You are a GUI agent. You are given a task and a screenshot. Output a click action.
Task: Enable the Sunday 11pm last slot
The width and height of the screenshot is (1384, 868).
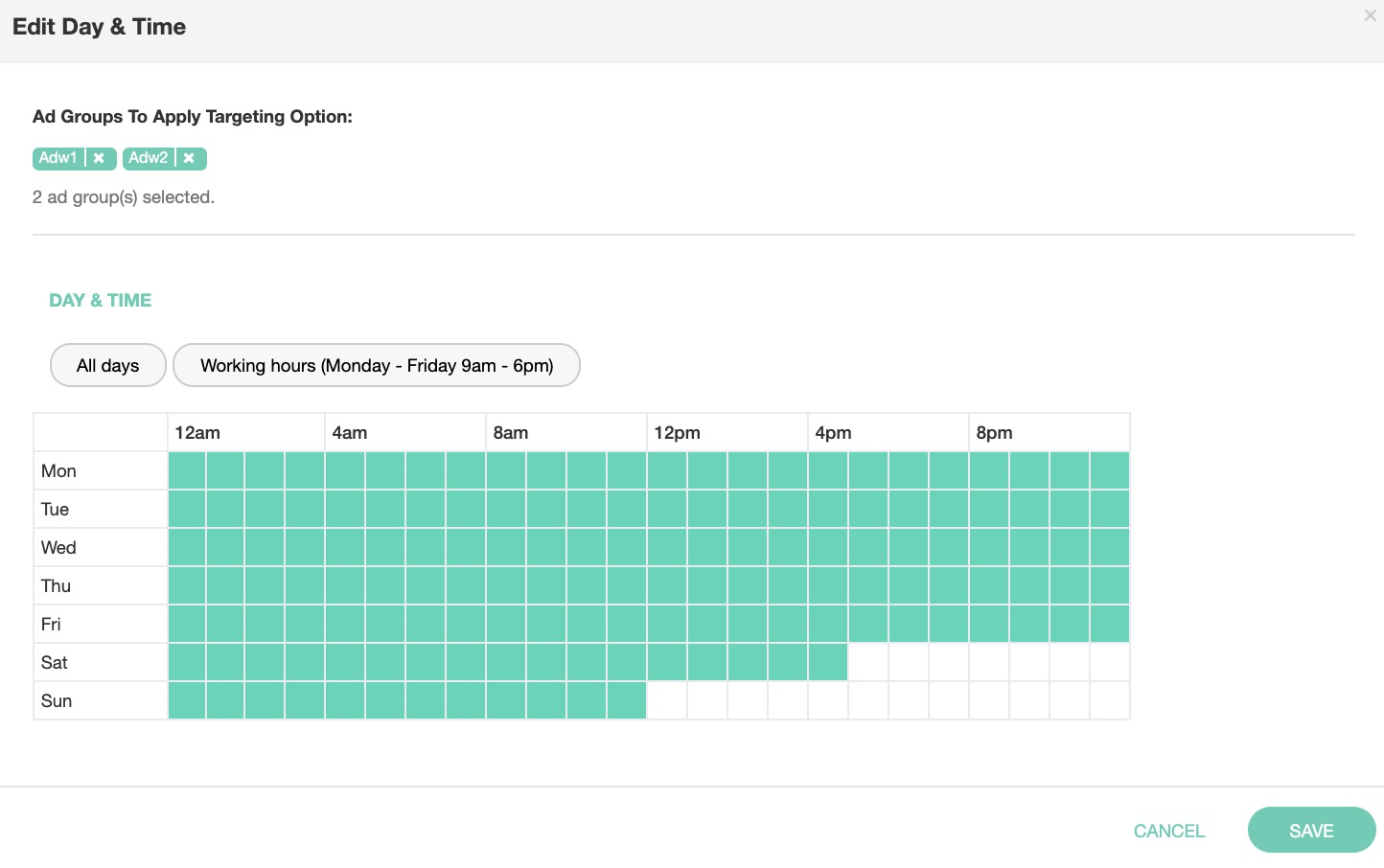[1109, 700]
